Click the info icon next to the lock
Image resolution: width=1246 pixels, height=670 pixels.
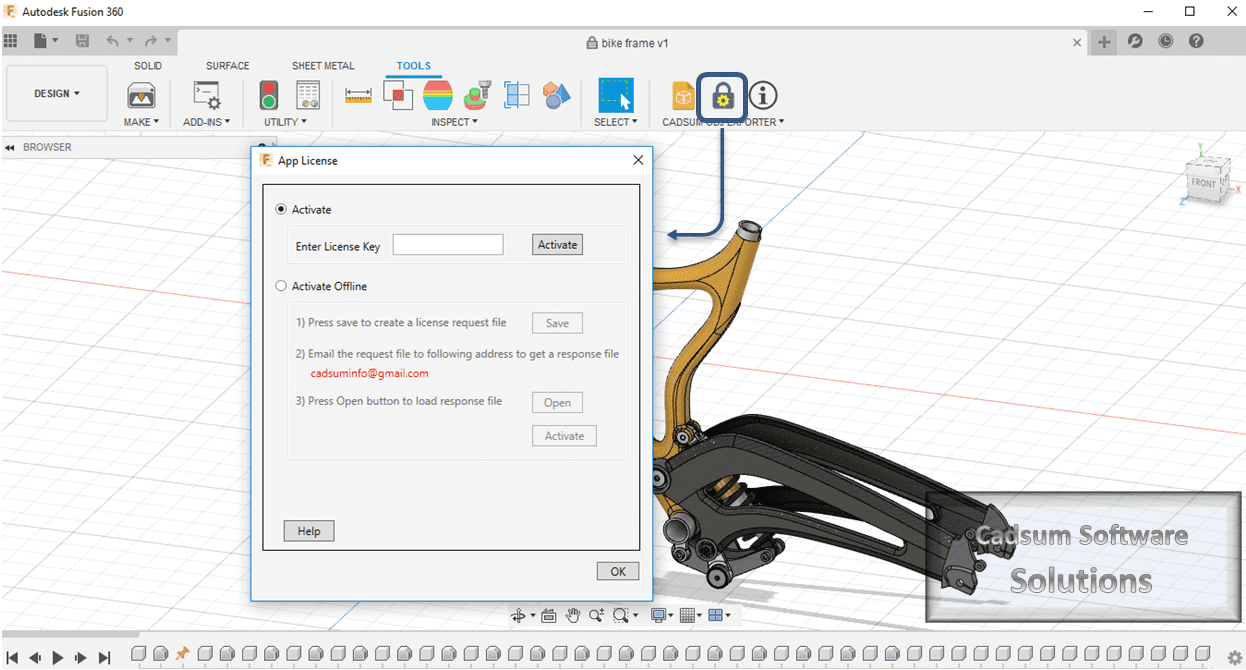[x=763, y=95]
